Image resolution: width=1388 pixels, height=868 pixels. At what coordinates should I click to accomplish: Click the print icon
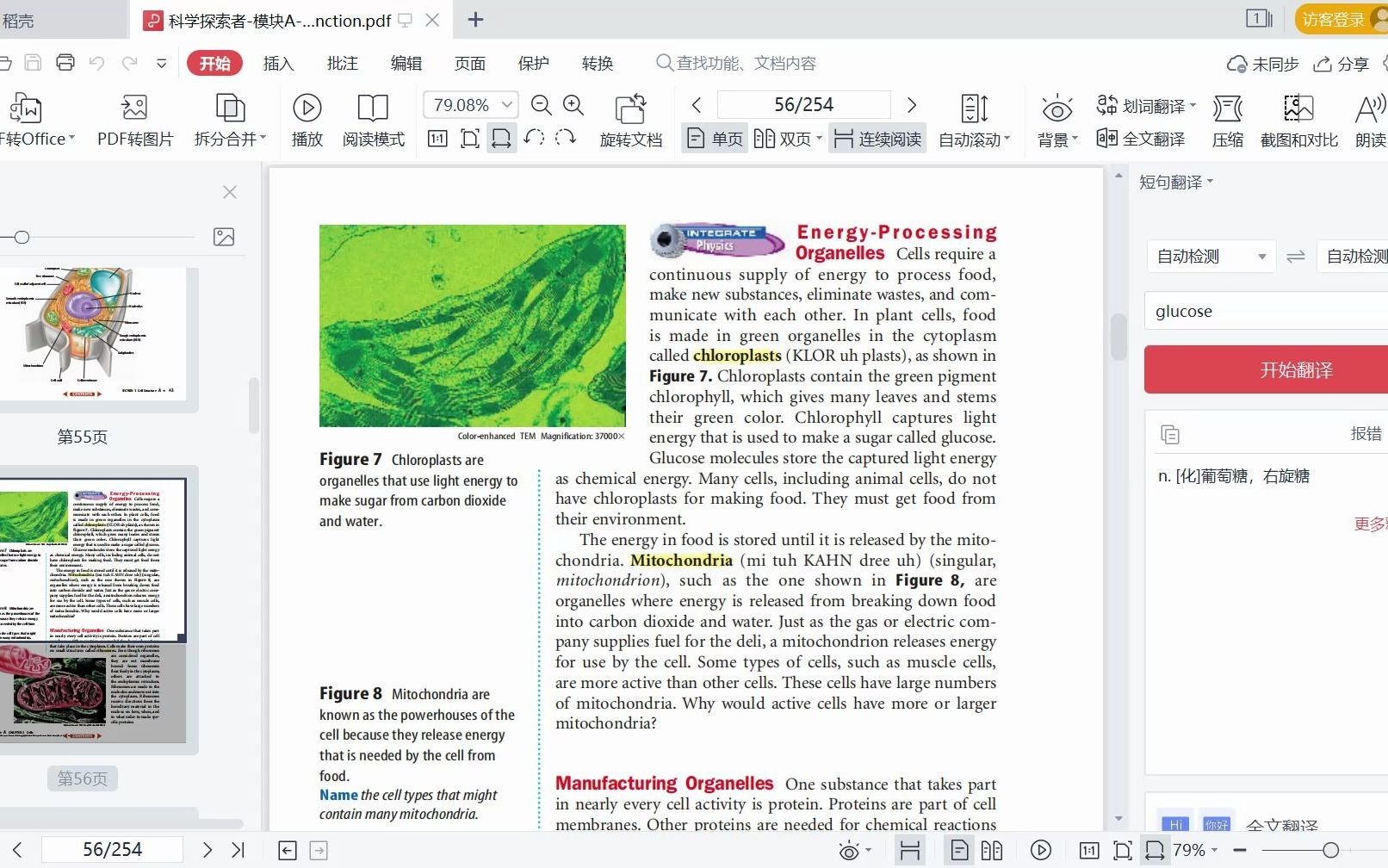[65, 63]
